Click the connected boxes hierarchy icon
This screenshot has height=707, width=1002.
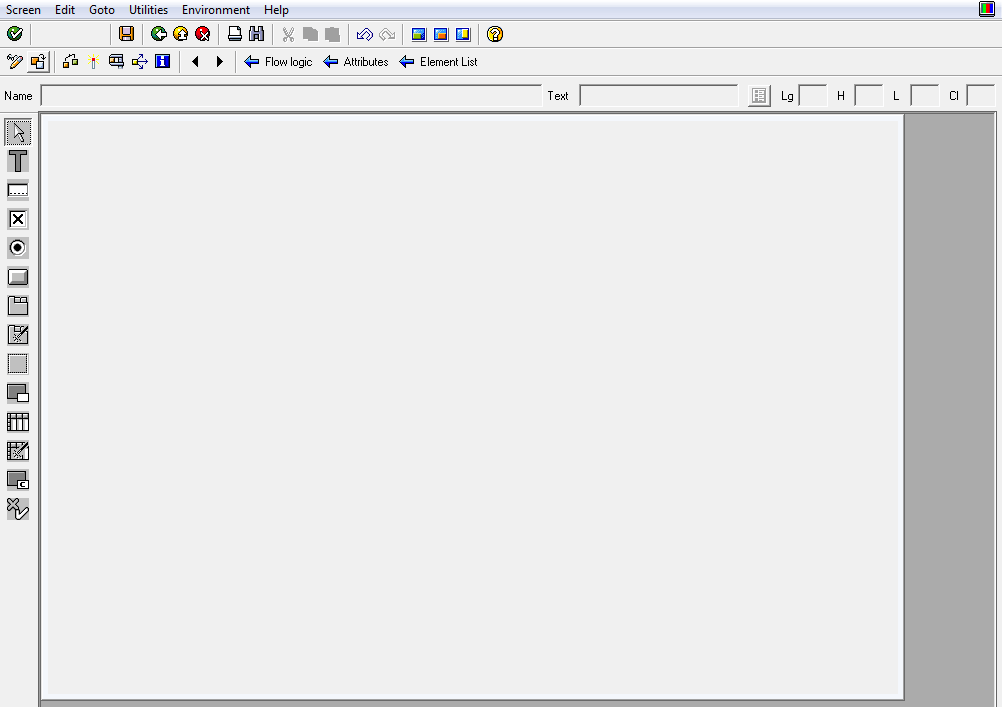pyautogui.click(x=70, y=61)
